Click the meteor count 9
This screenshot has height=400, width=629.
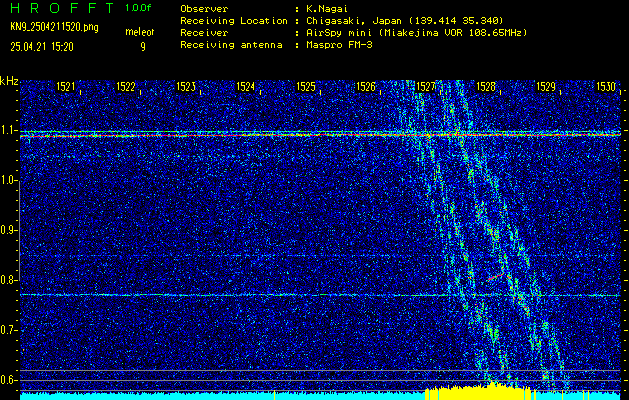pos(143,47)
